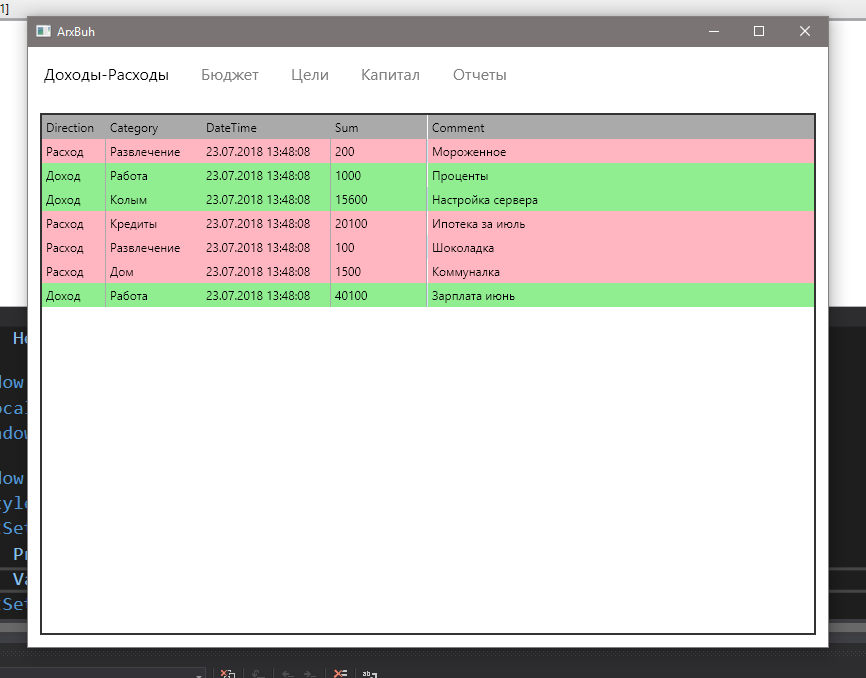The width and height of the screenshot is (866, 678).
Task: Click the Sum column header
Action: tap(346, 128)
